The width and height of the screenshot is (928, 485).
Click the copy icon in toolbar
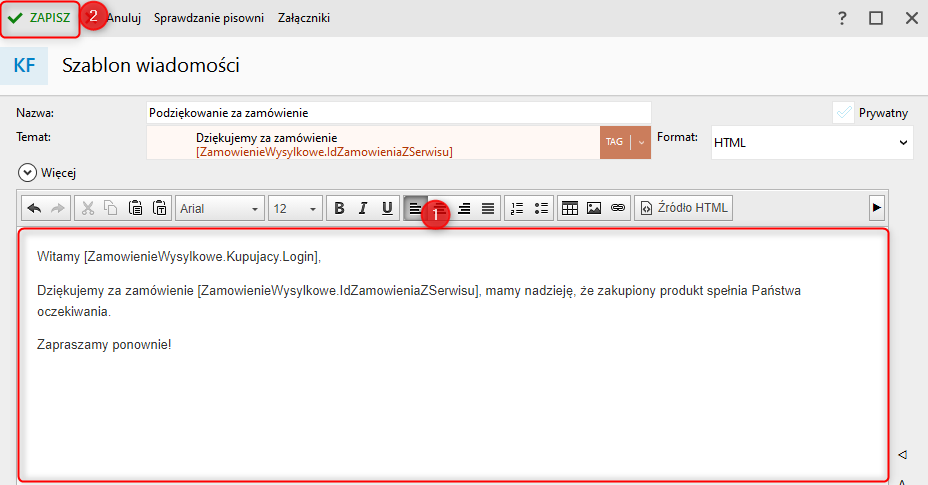point(111,208)
